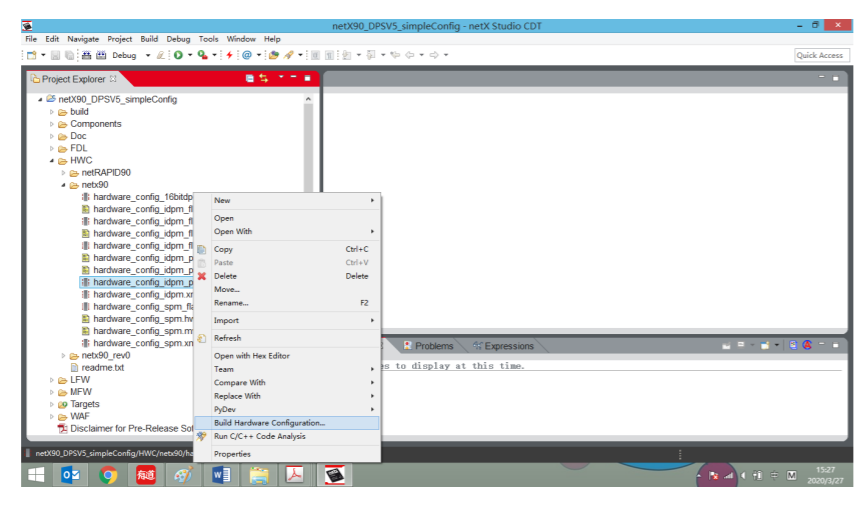The width and height of the screenshot is (867, 505).
Task: Click the Windows Start button
Action: click(x=36, y=475)
